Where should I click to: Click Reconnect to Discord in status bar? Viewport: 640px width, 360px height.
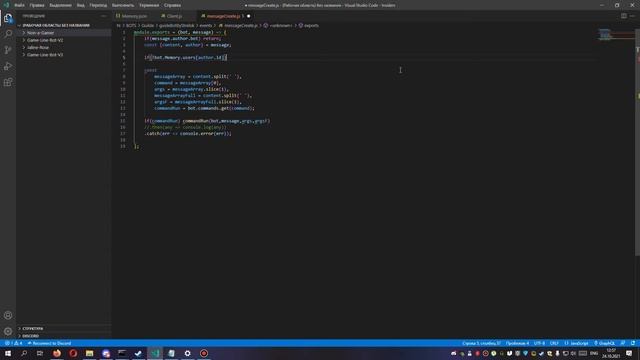(x=49, y=343)
